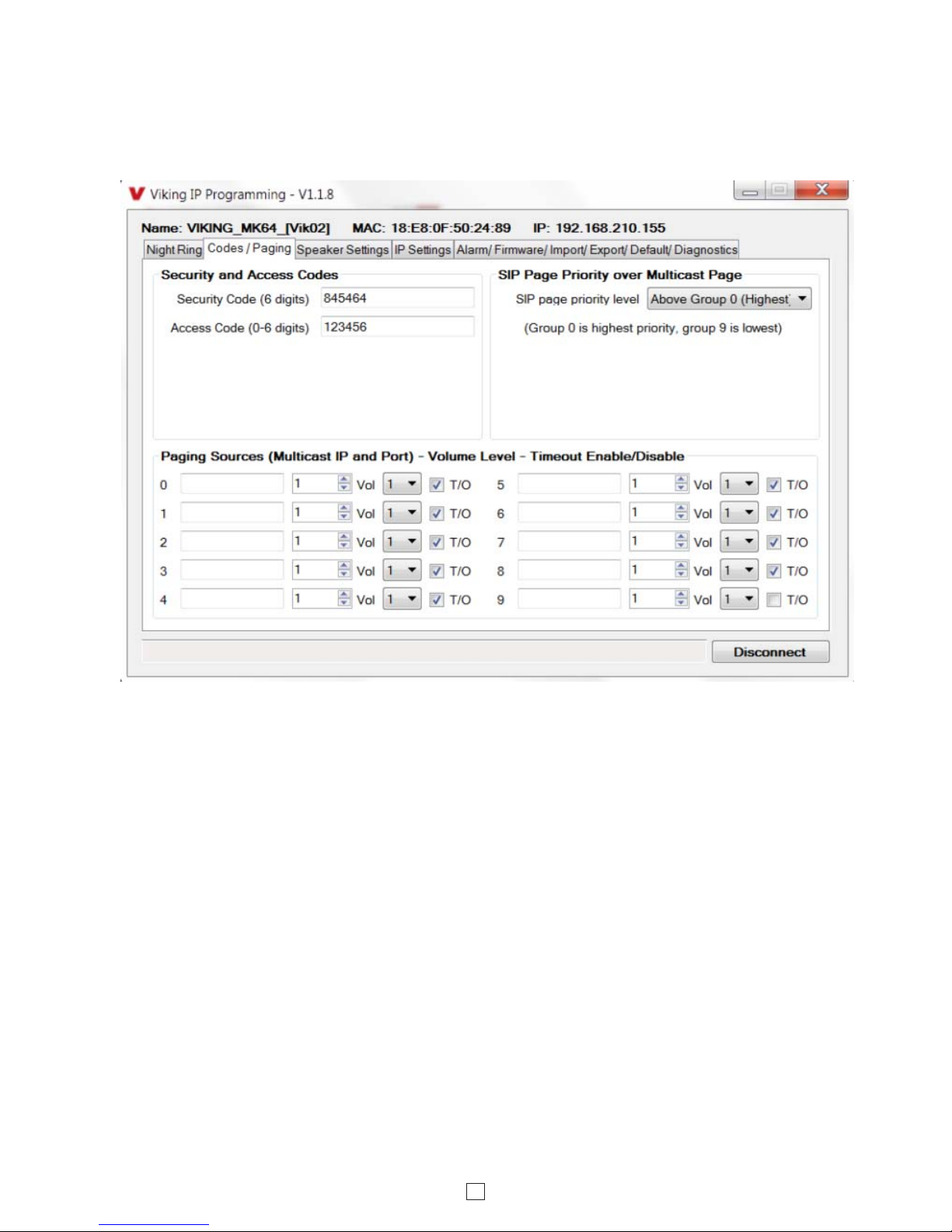Open Vol dropdown for paging source 5
This screenshot has height=1232, width=952.
tap(739, 484)
